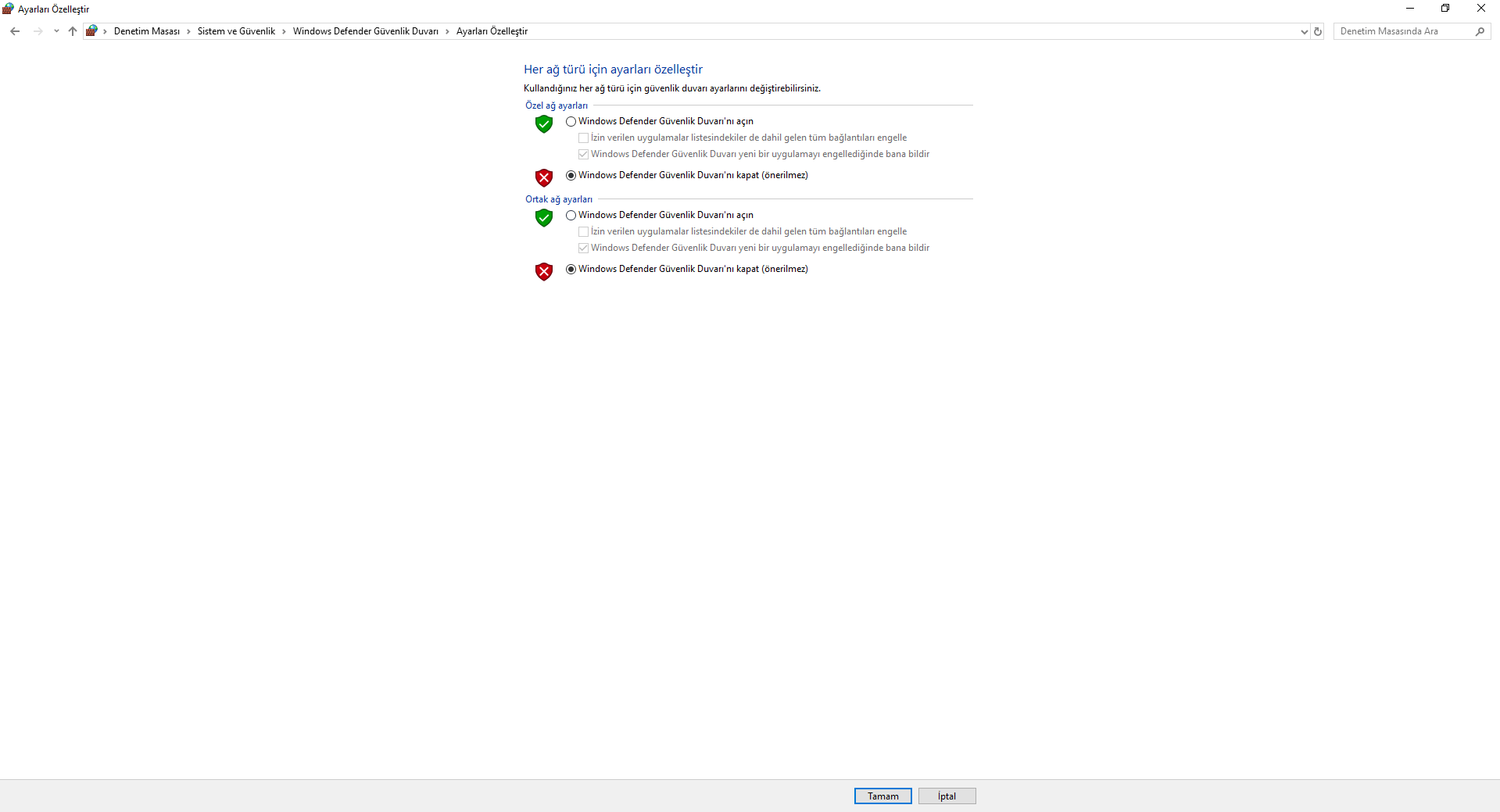The width and height of the screenshot is (1500, 812).
Task: Expand chevron after Sistem ve Güvenlik breadcrumb
Action: 284,31
